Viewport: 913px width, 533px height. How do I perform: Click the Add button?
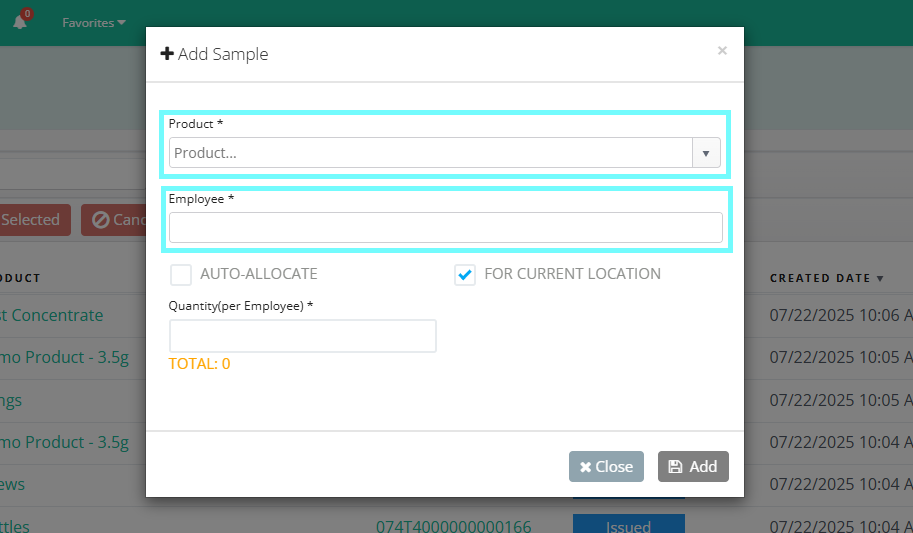[x=693, y=467]
